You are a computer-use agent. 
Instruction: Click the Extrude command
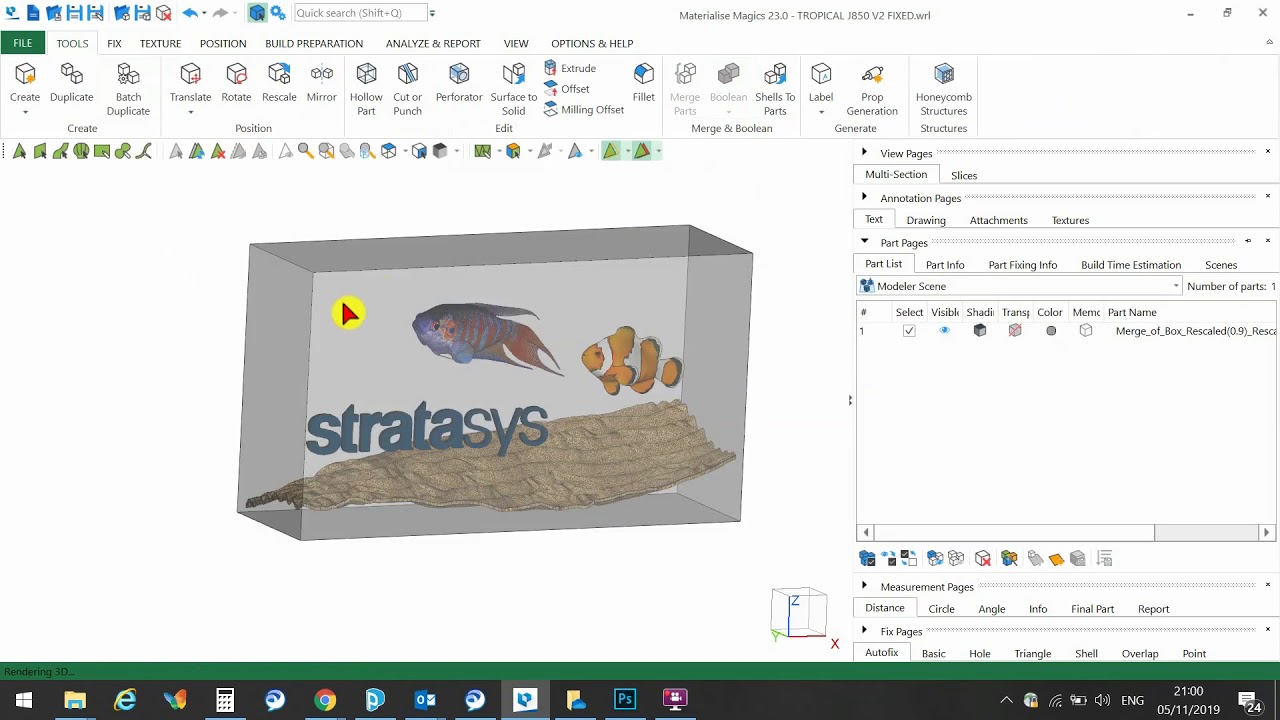coord(570,68)
